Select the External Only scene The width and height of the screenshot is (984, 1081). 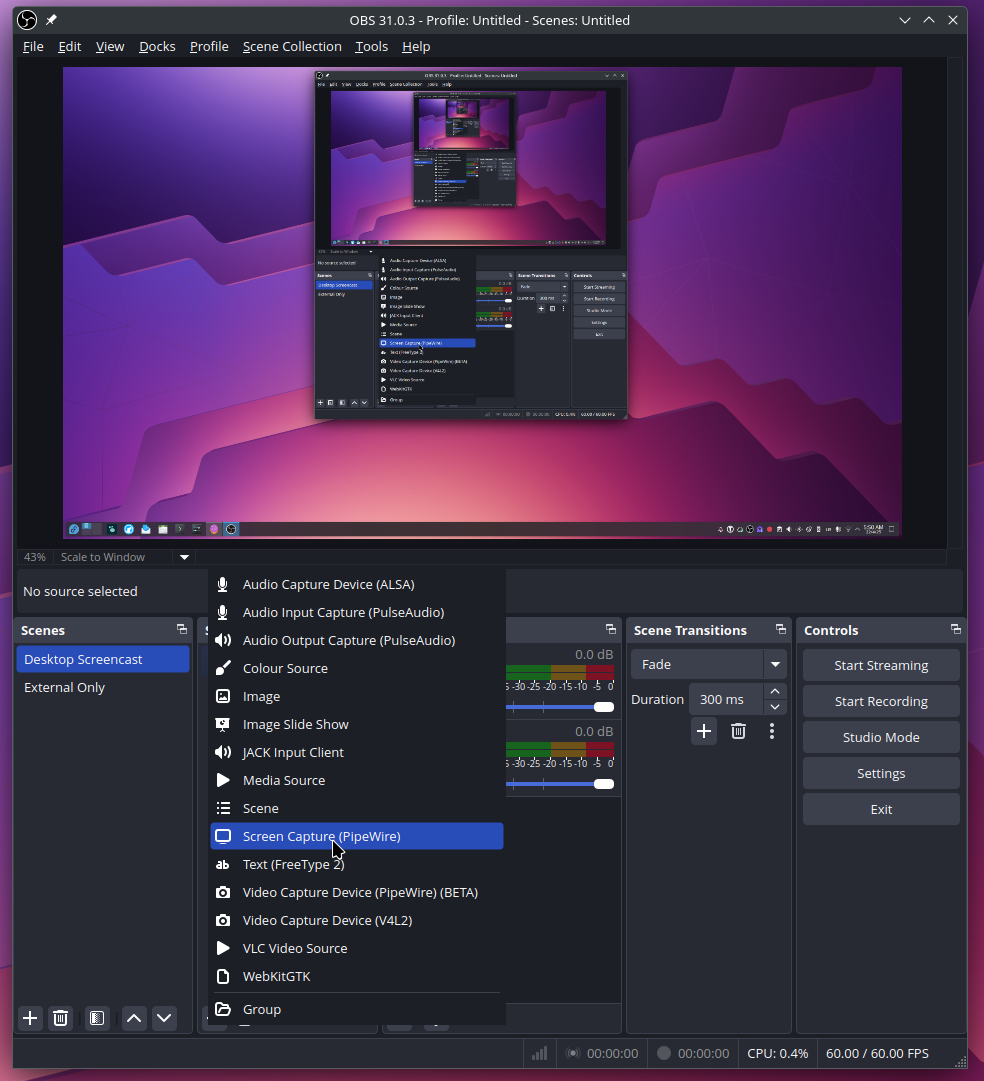coord(103,687)
